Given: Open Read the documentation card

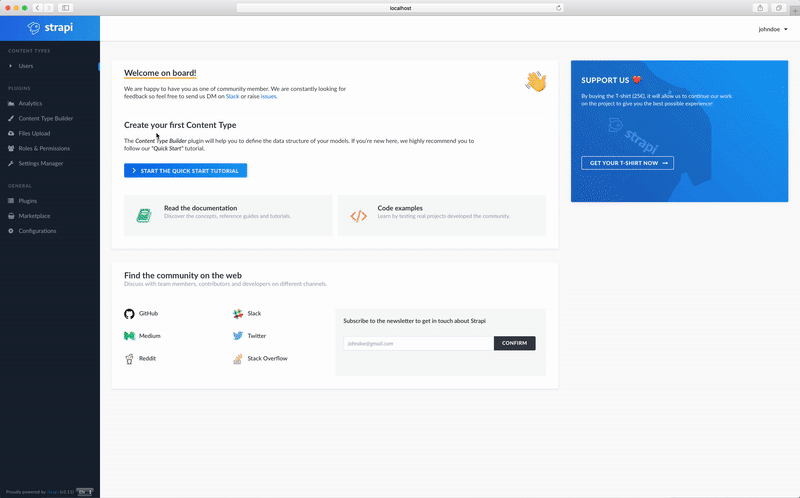Looking at the screenshot, I should pyautogui.click(x=228, y=215).
